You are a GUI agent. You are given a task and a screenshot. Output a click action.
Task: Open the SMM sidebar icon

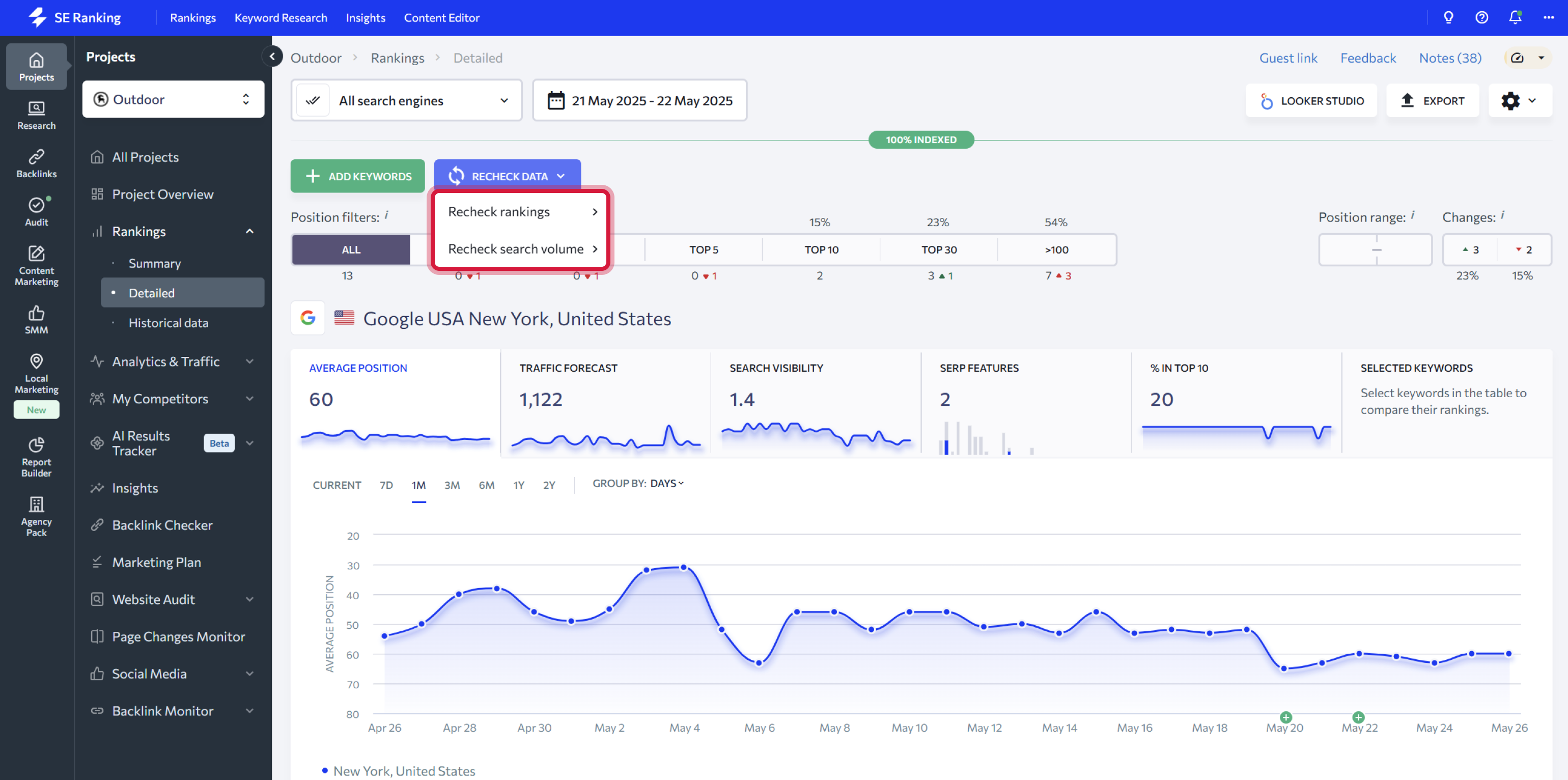[x=36, y=320]
